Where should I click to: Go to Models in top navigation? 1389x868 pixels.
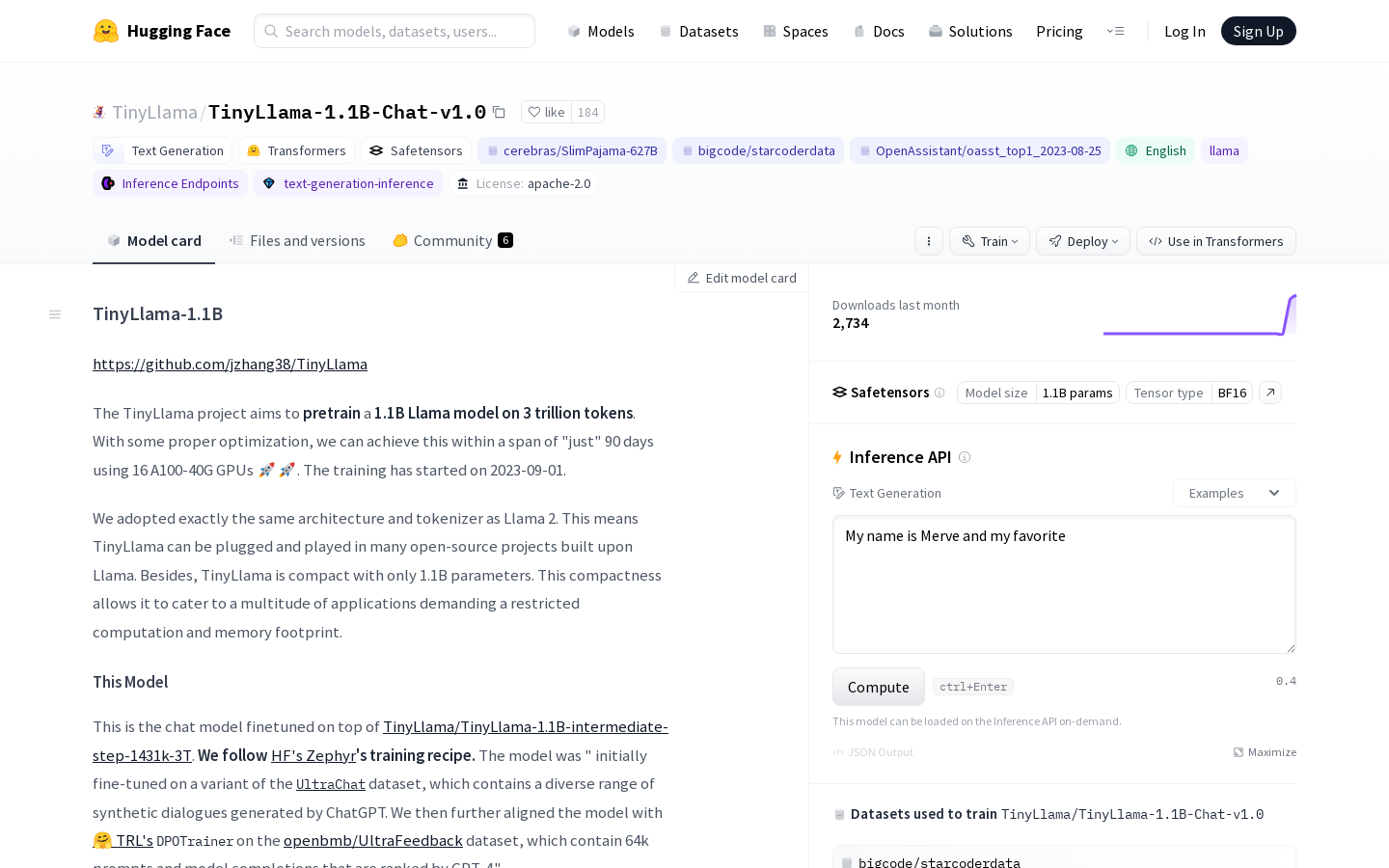(x=601, y=31)
